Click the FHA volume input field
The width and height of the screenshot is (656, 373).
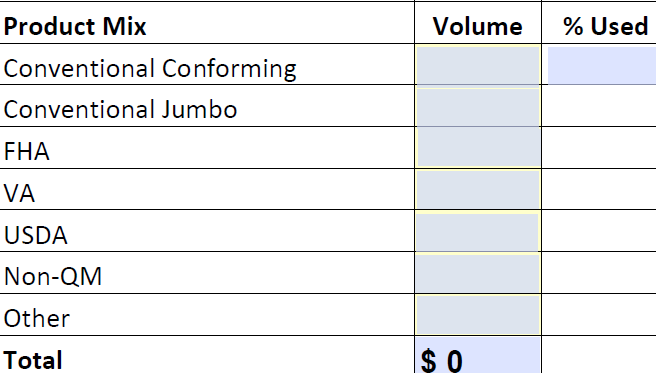(478, 148)
